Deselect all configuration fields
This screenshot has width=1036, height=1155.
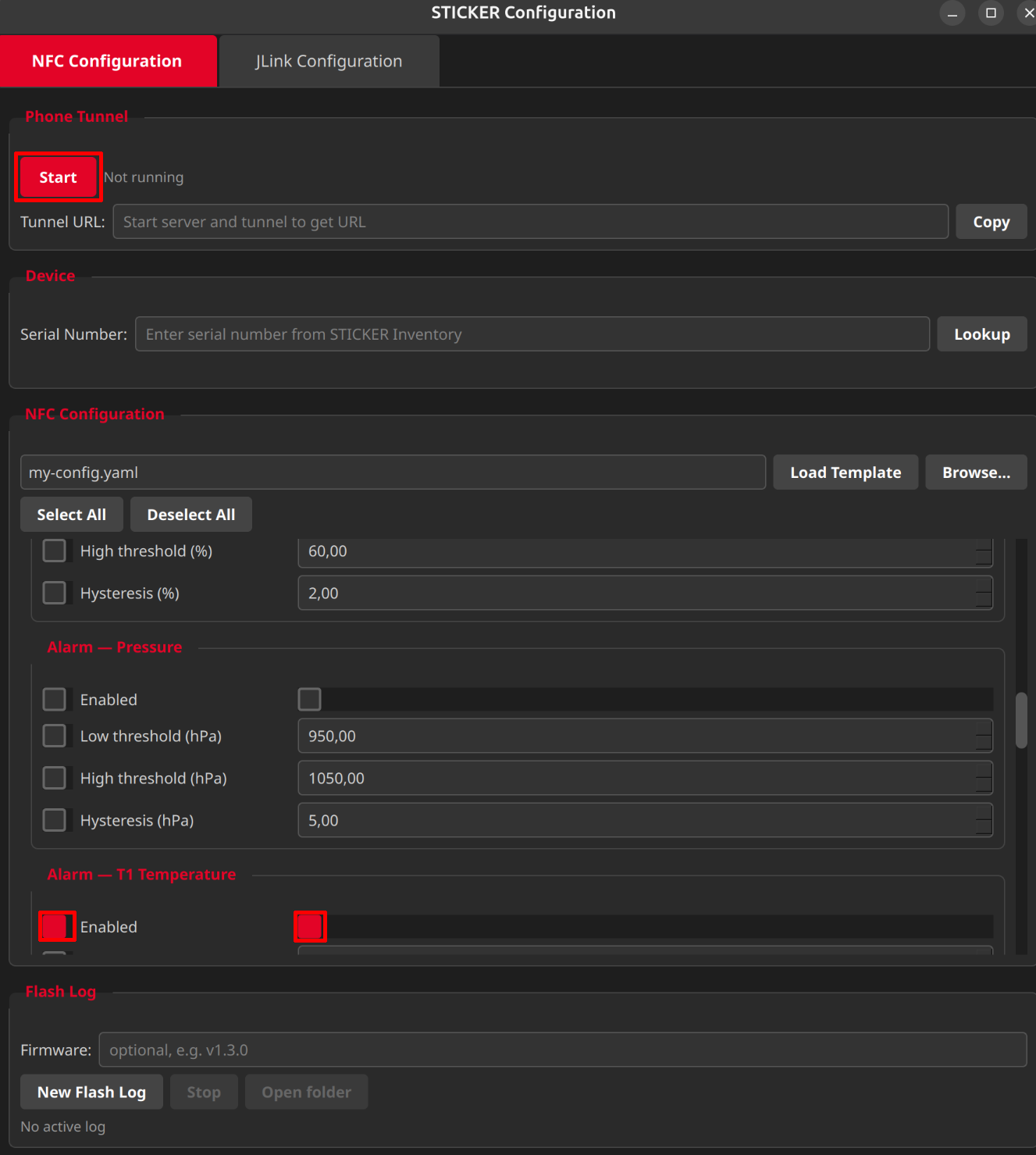(x=191, y=515)
